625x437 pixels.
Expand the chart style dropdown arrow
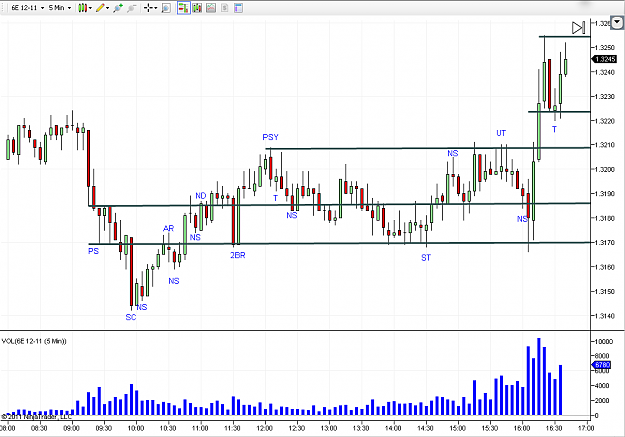pos(90,8)
